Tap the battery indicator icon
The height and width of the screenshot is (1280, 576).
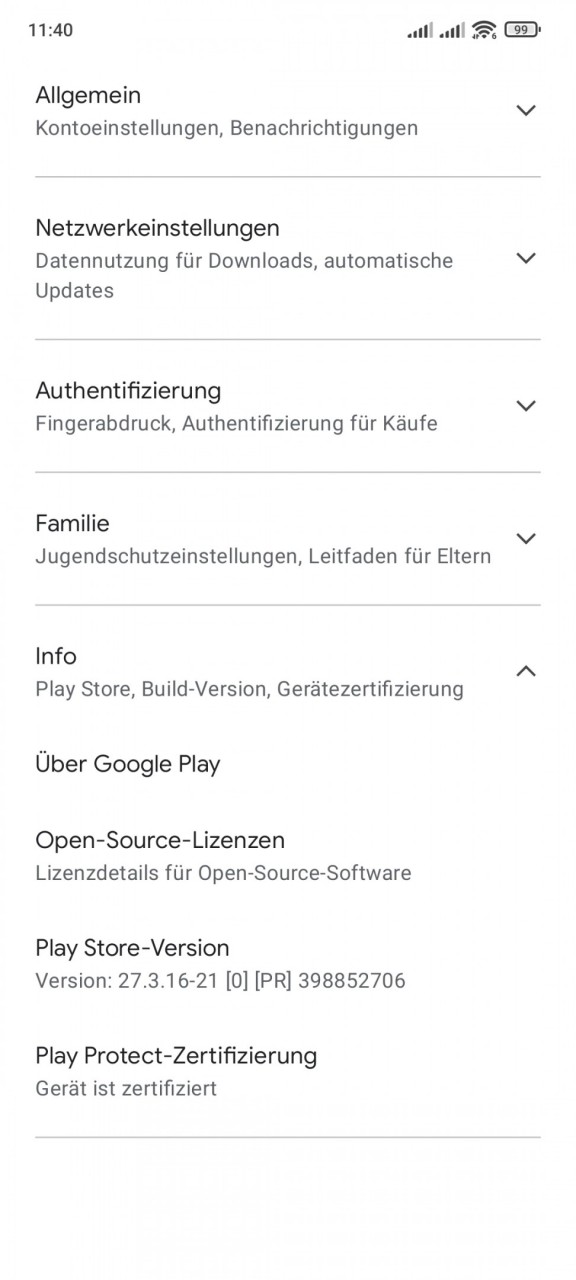click(x=522, y=30)
